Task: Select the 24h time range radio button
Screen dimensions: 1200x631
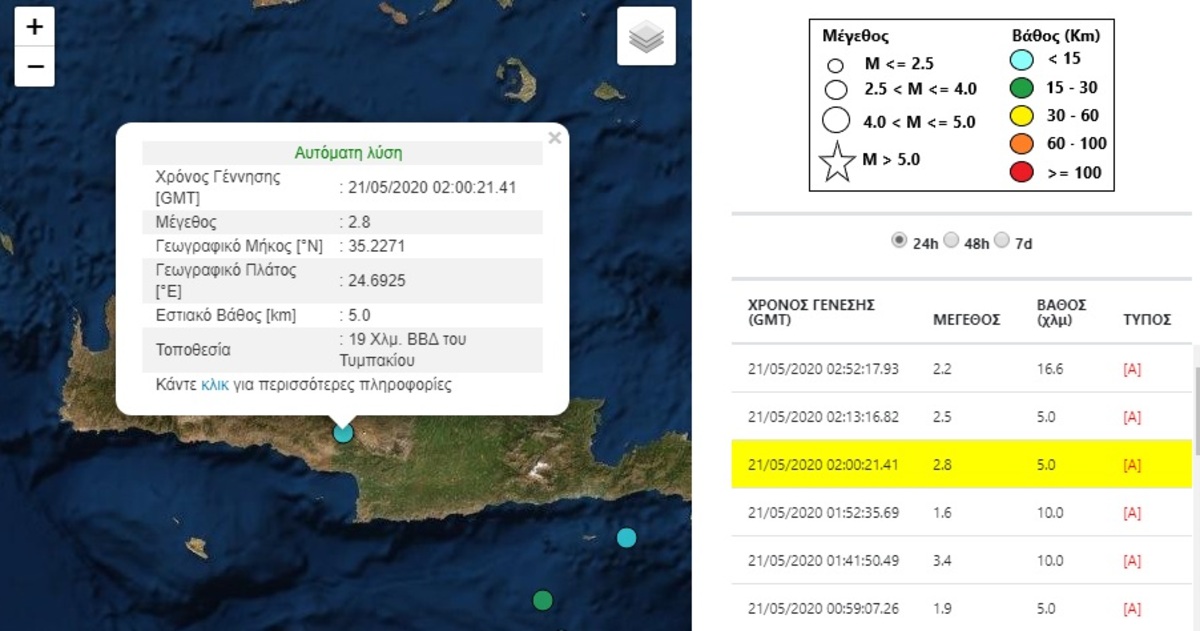Action: 898,241
